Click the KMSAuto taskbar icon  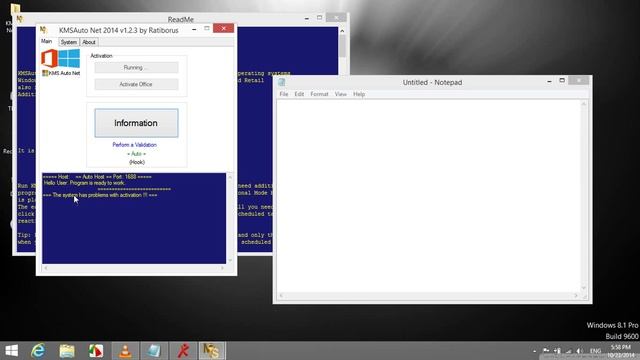(x=211, y=351)
